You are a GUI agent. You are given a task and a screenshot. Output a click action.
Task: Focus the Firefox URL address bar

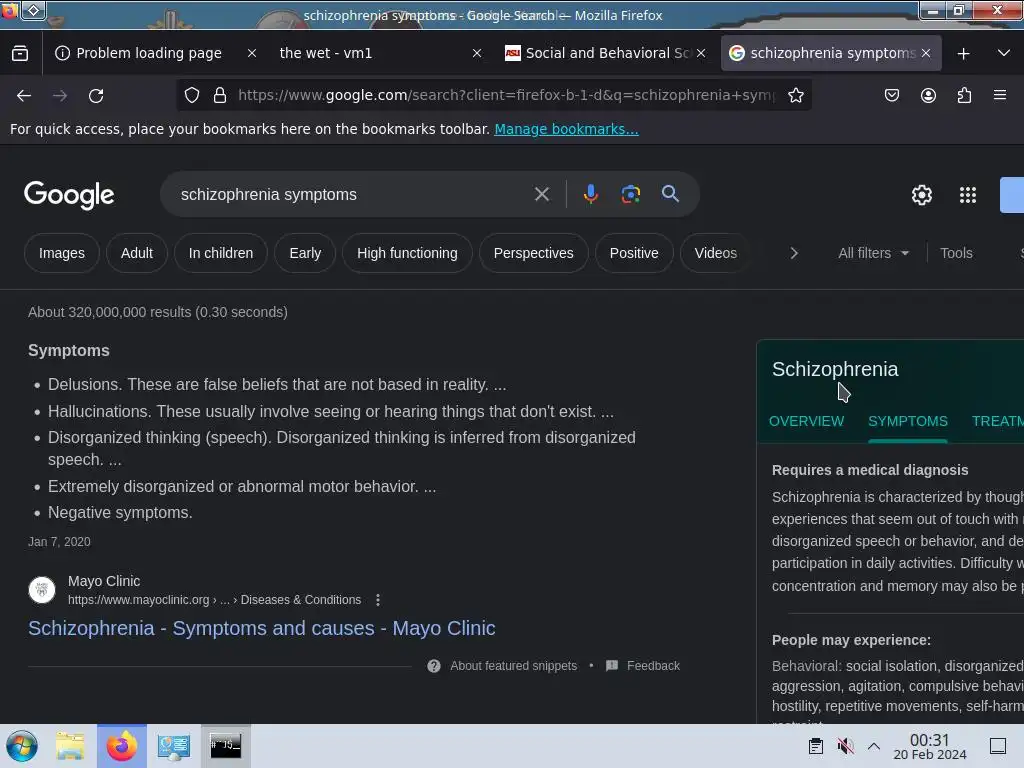(x=505, y=95)
